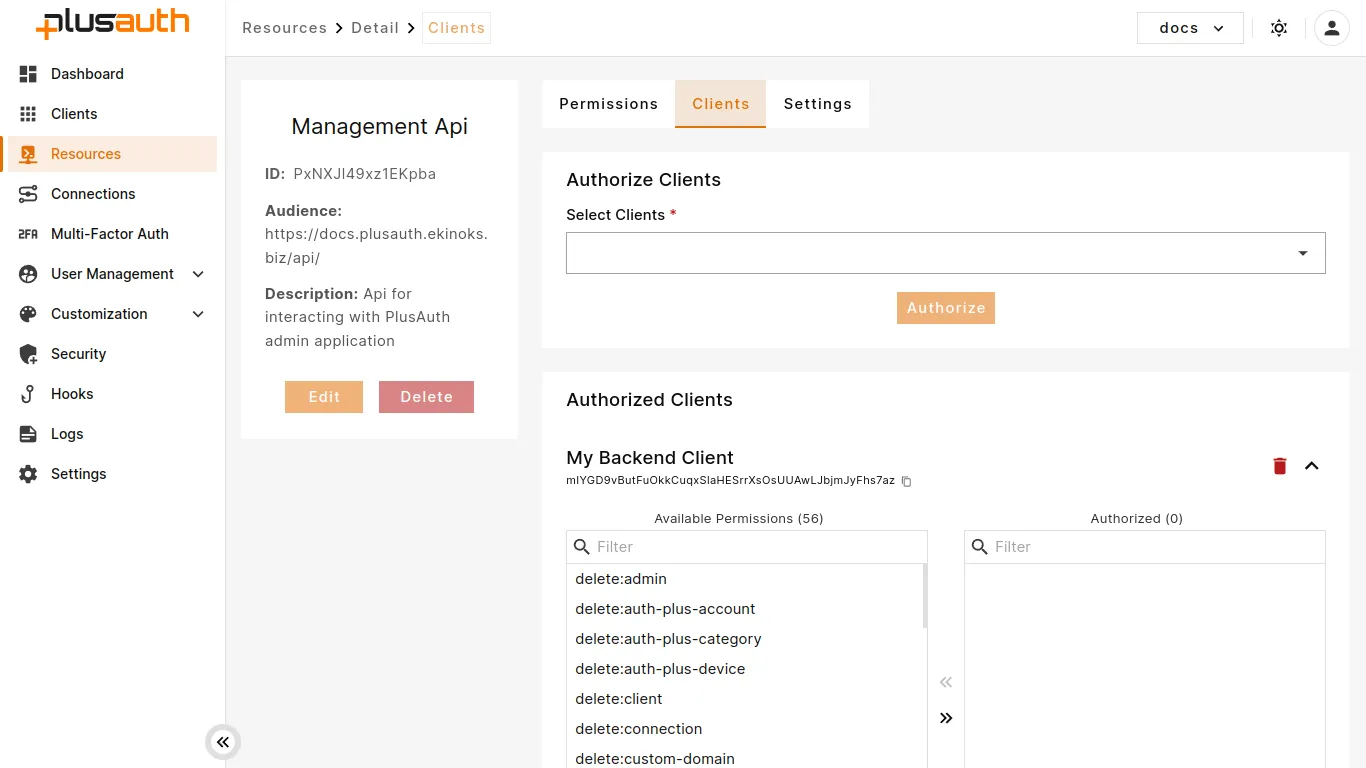
Task: Open the Security section
Action: point(78,354)
